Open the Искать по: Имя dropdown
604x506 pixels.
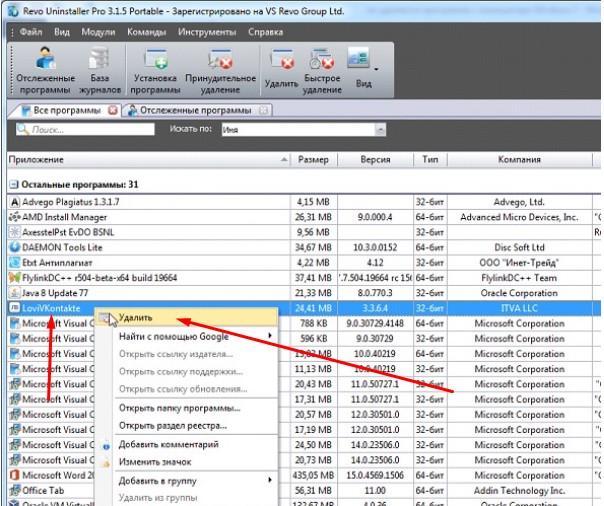click(x=304, y=130)
